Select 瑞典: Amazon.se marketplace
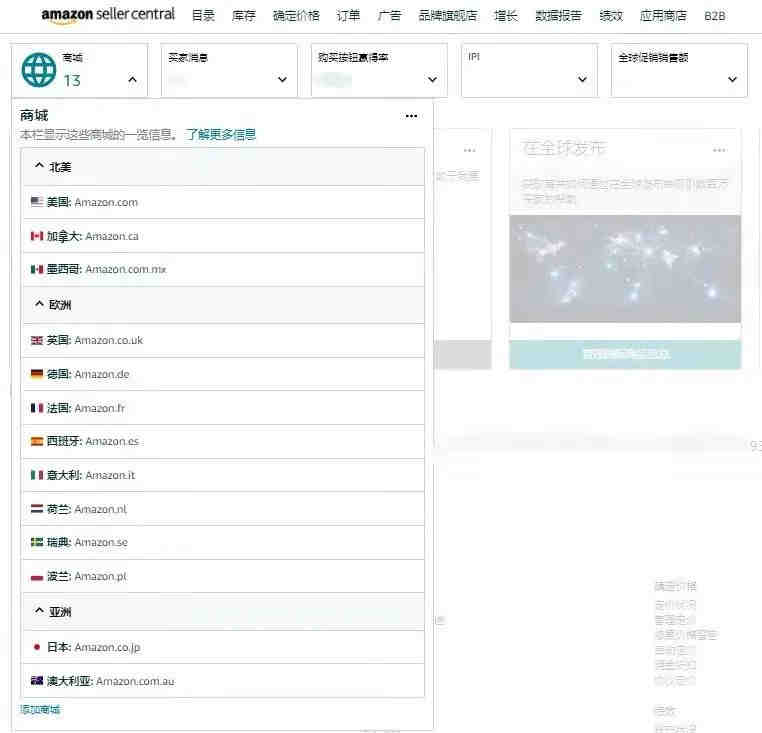Image resolution: width=762 pixels, height=733 pixels. 223,542
